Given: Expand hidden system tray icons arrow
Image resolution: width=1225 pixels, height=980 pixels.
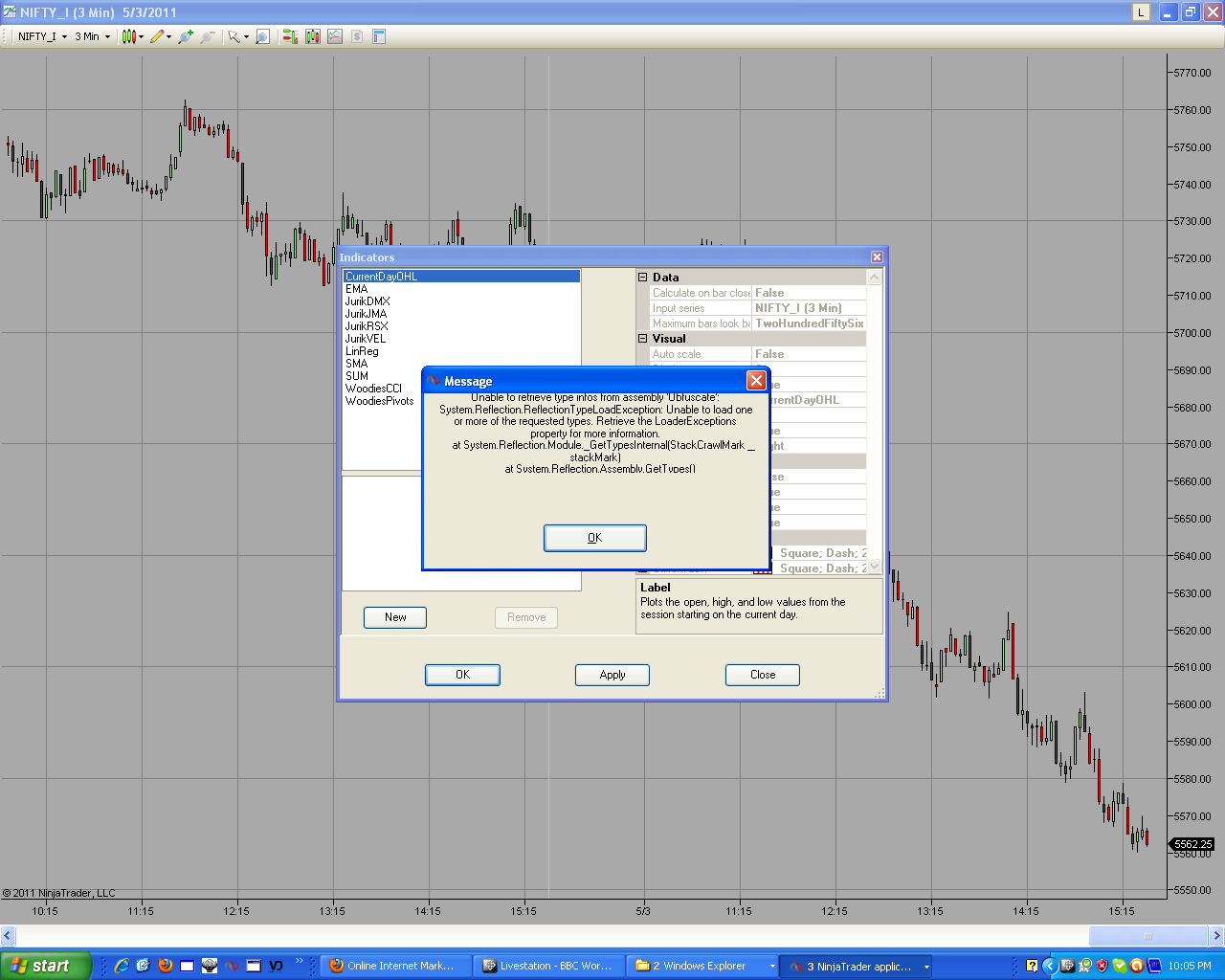Looking at the screenshot, I should click(x=1049, y=966).
